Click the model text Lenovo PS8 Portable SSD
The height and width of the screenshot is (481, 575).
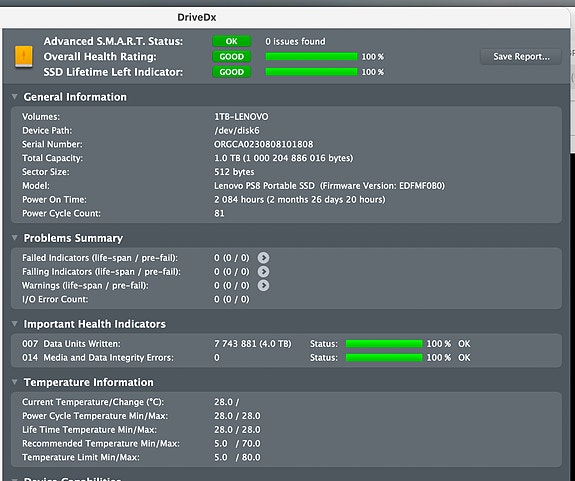264,186
